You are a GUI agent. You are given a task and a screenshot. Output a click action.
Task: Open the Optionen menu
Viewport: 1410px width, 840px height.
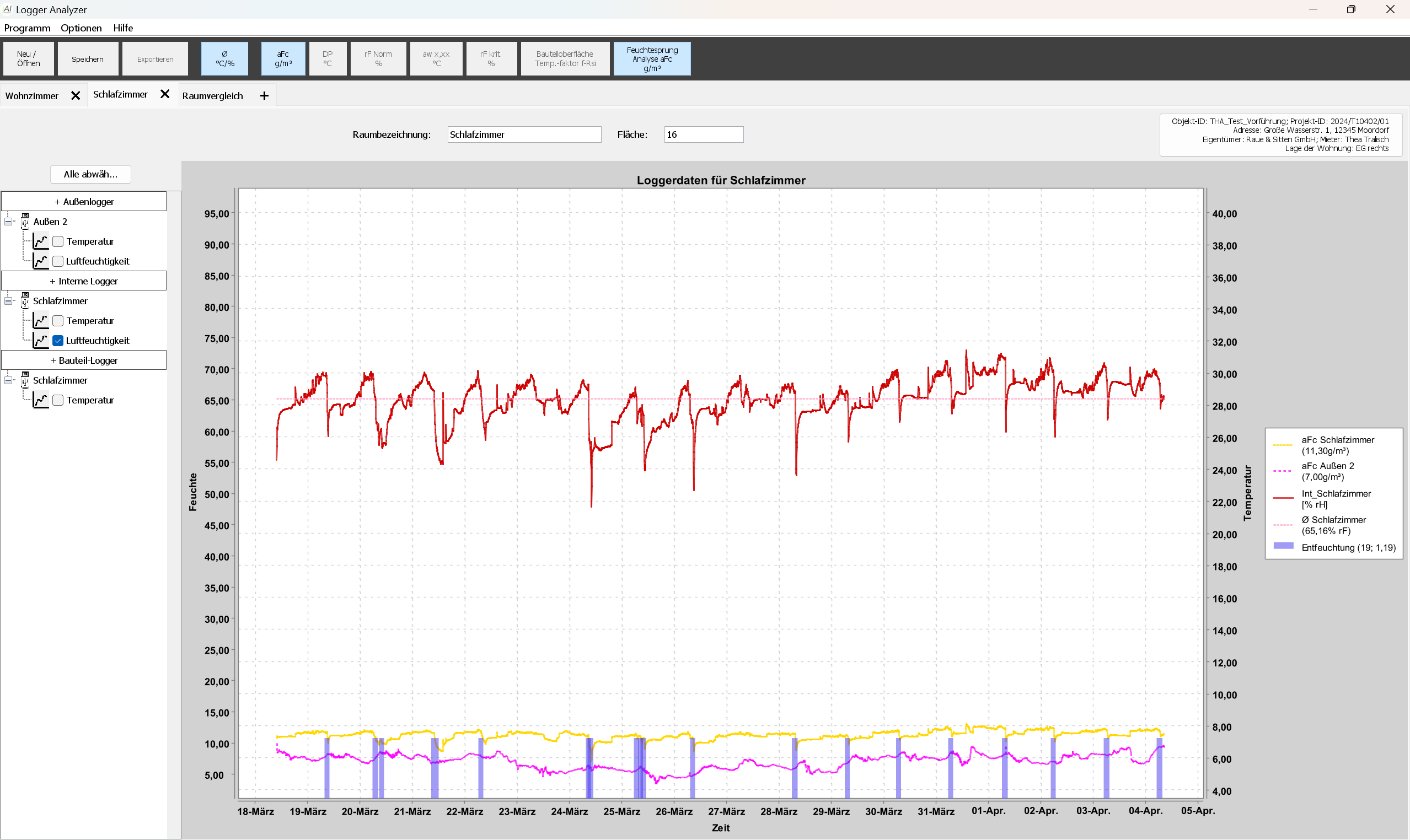point(81,28)
